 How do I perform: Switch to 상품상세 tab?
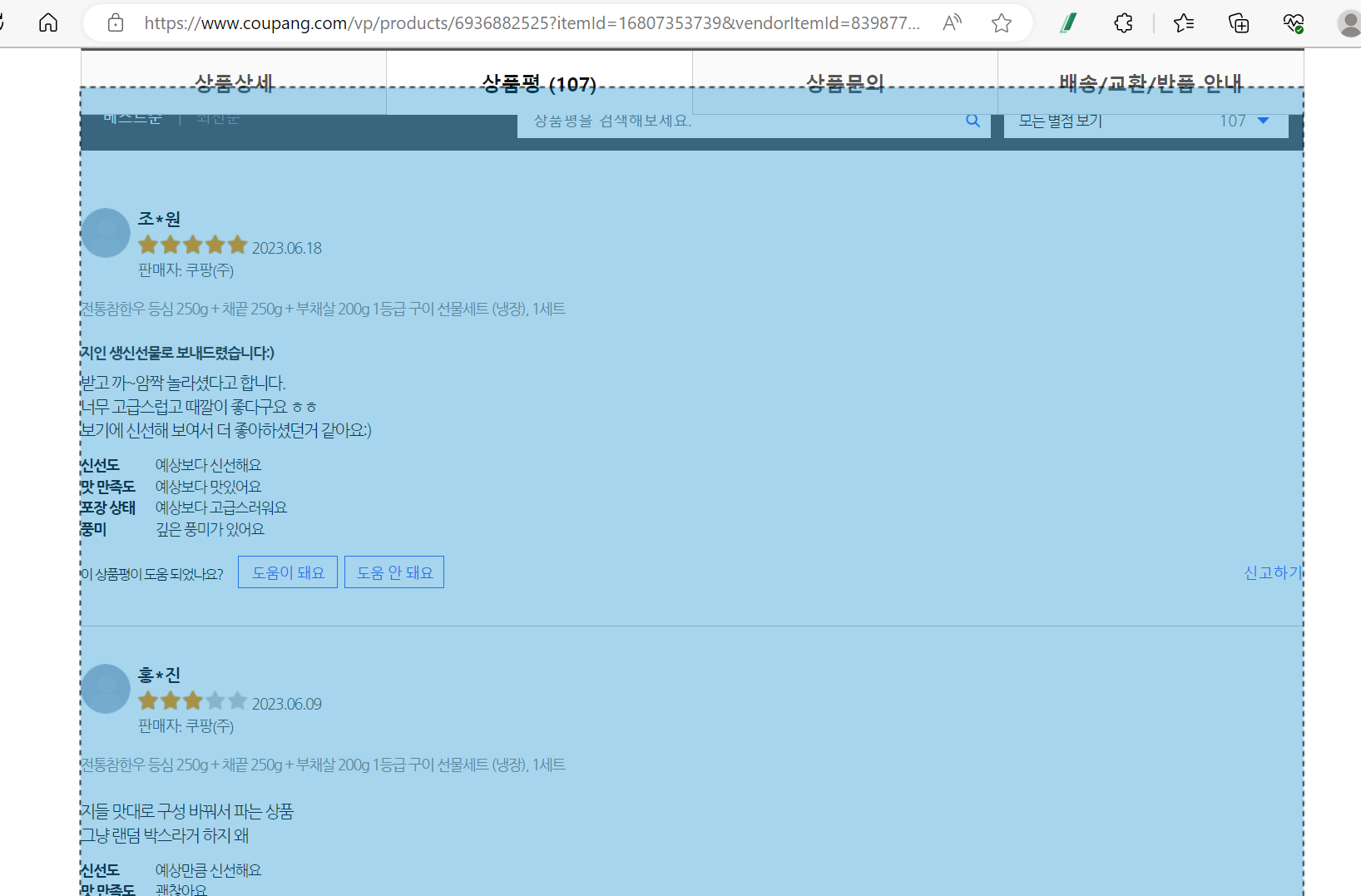tap(234, 82)
